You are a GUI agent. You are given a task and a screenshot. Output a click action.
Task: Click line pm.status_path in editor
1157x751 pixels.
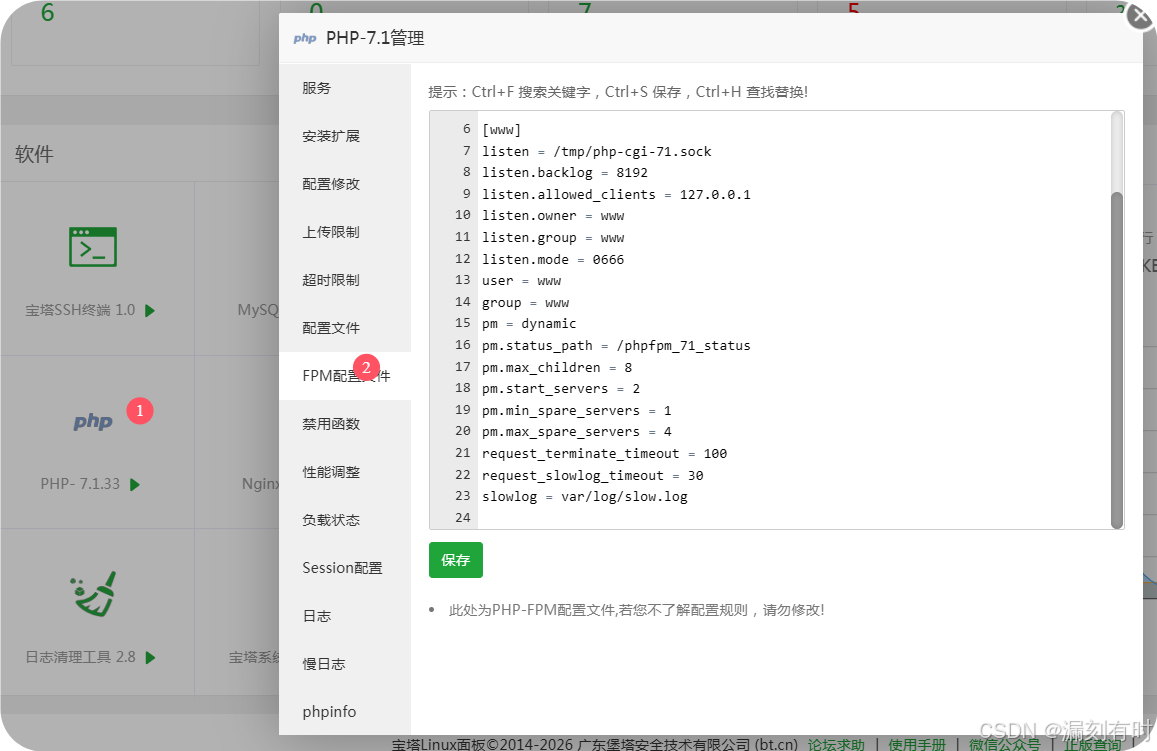[x=616, y=345]
